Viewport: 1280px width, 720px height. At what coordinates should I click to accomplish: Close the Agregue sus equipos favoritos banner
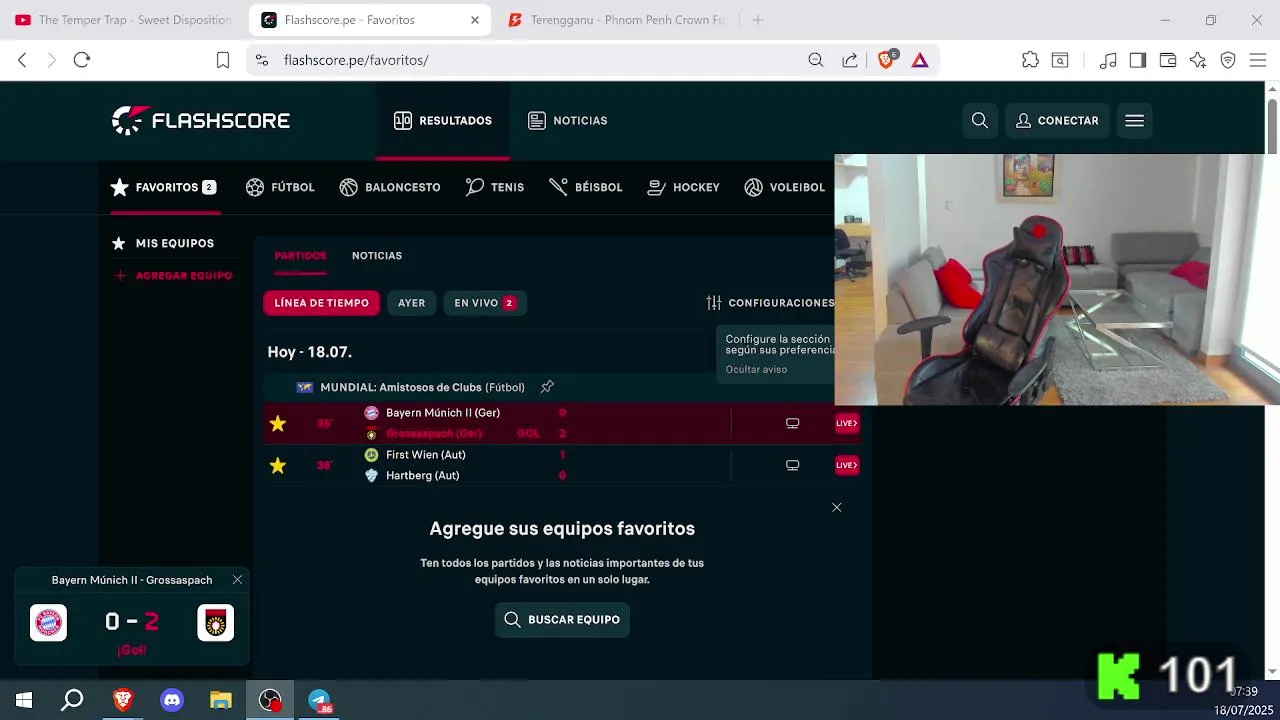[x=837, y=508]
